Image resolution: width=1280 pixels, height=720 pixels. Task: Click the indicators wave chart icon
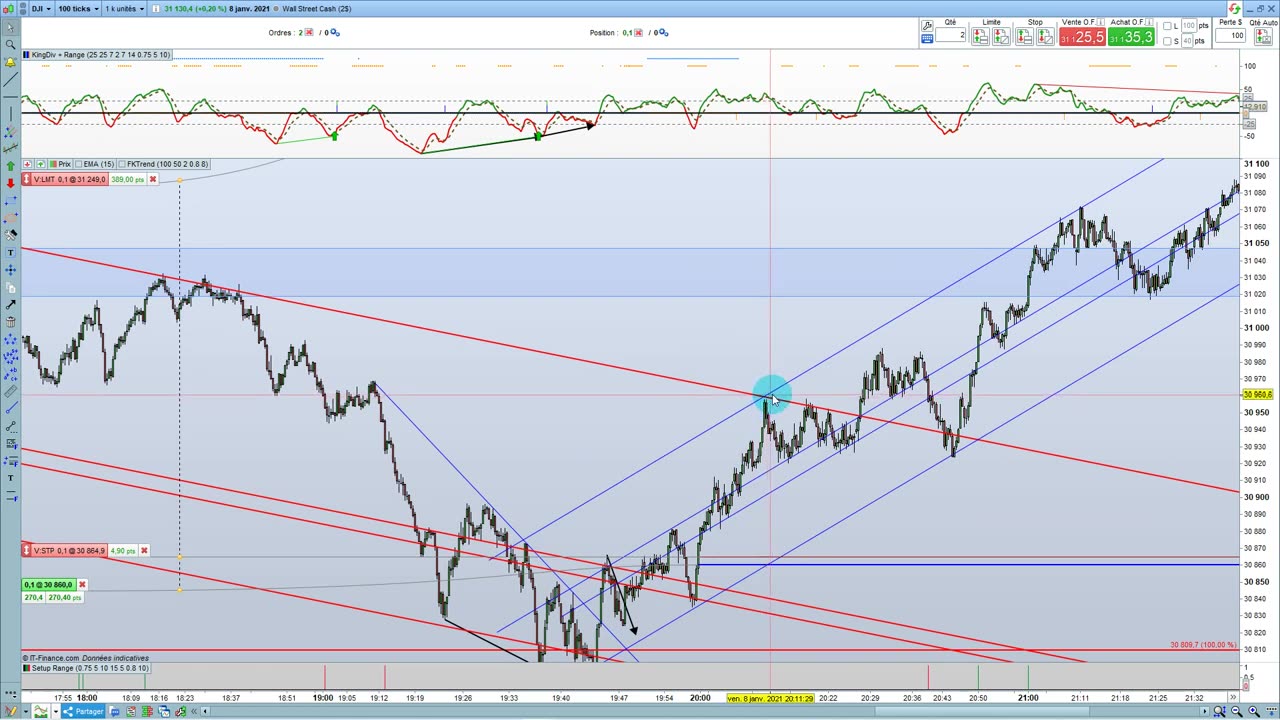41,711
